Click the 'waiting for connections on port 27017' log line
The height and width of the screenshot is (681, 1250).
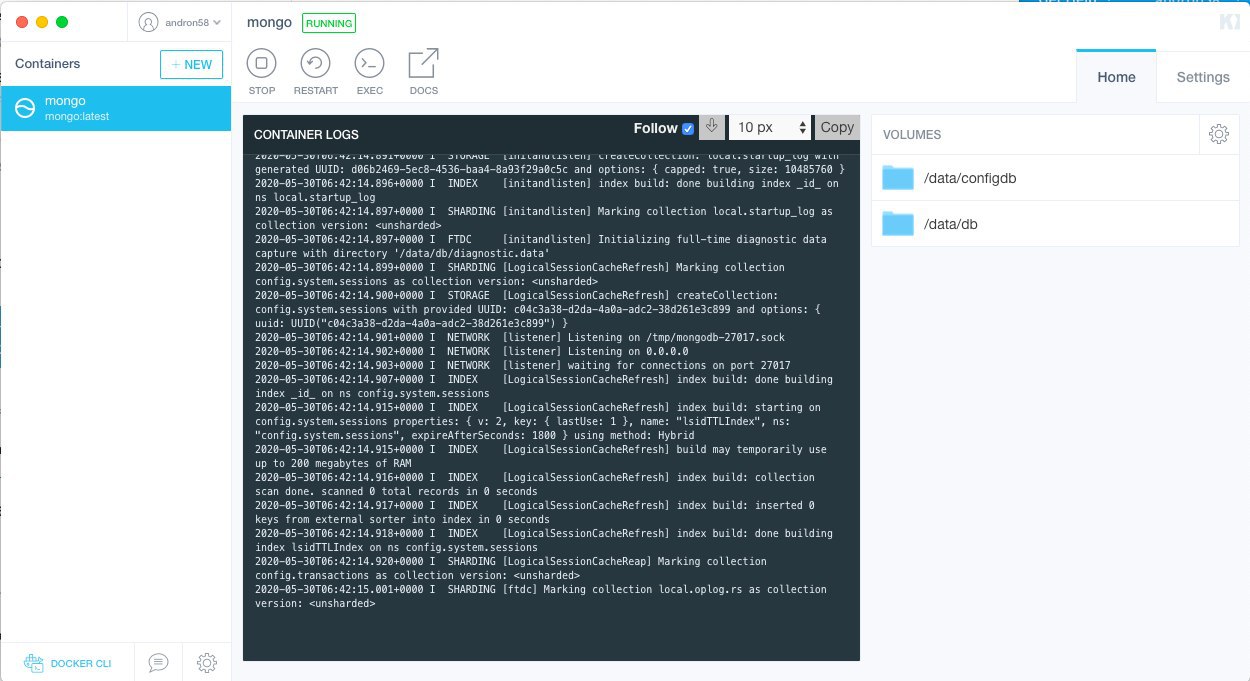pyautogui.click(x=522, y=366)
